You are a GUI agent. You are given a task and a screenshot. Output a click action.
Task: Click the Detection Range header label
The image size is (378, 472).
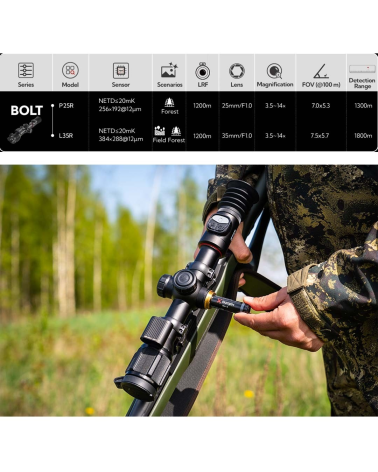pos(362,83)
